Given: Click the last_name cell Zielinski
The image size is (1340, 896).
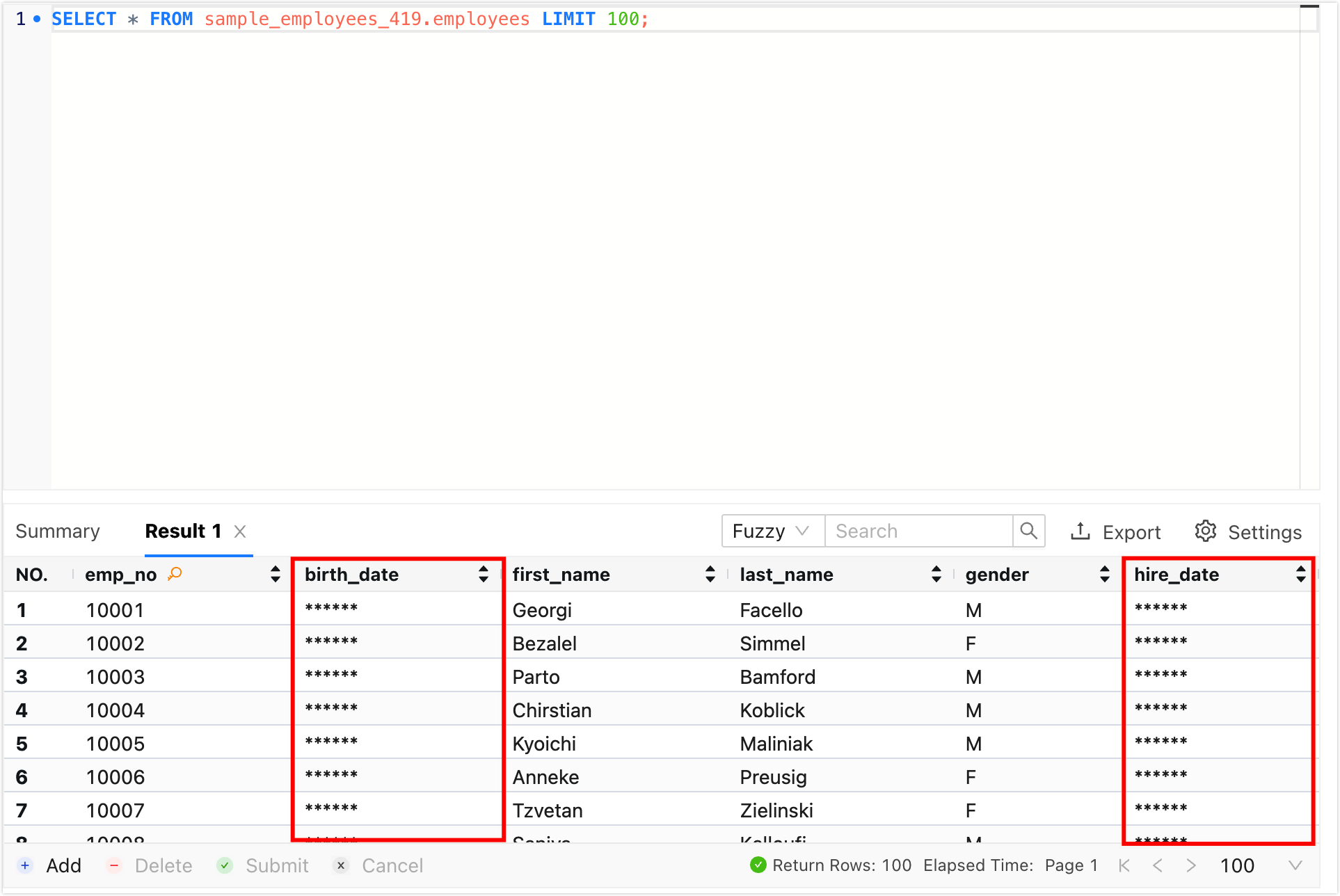Looking at the screenshot, I should coord(776,810).
